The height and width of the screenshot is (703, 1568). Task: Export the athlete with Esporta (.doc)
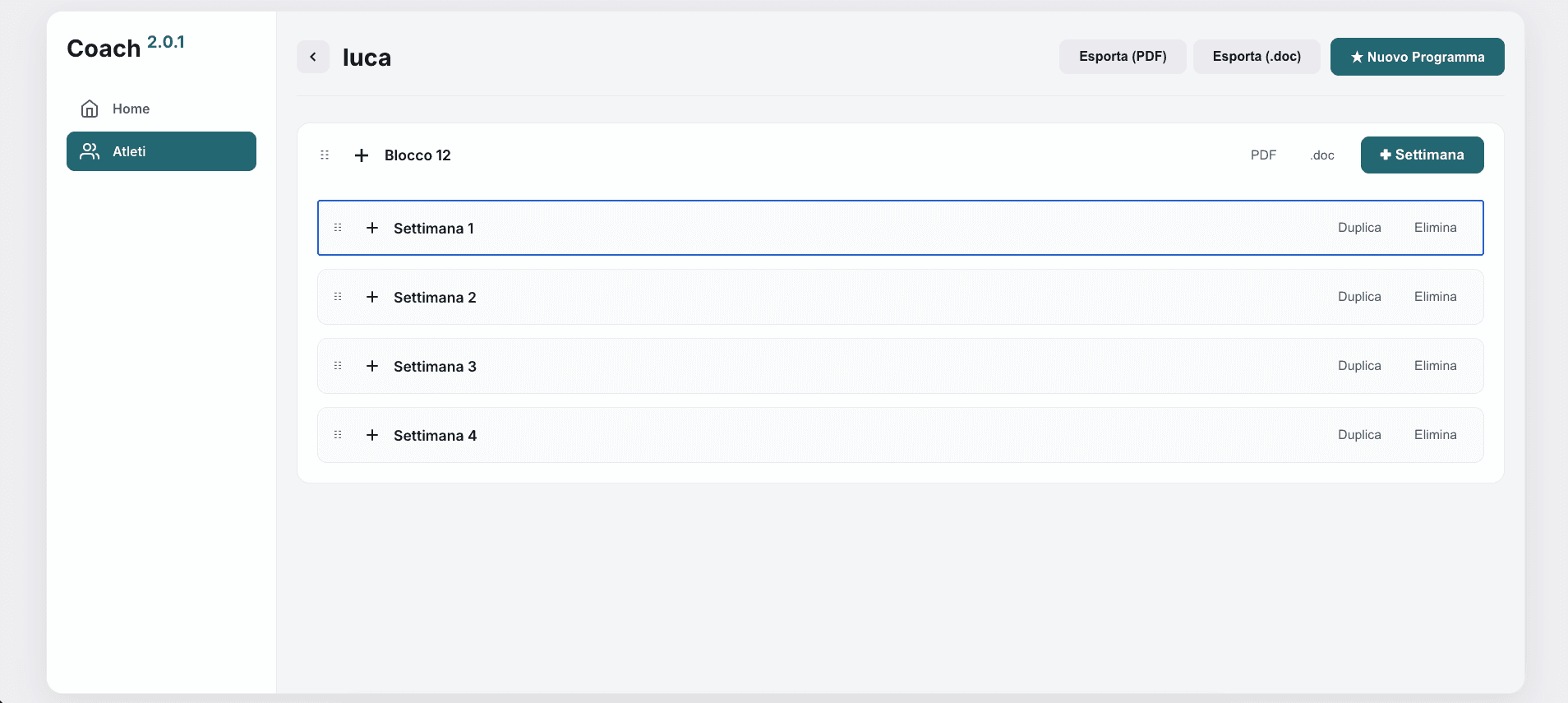tap(1257, 57)
